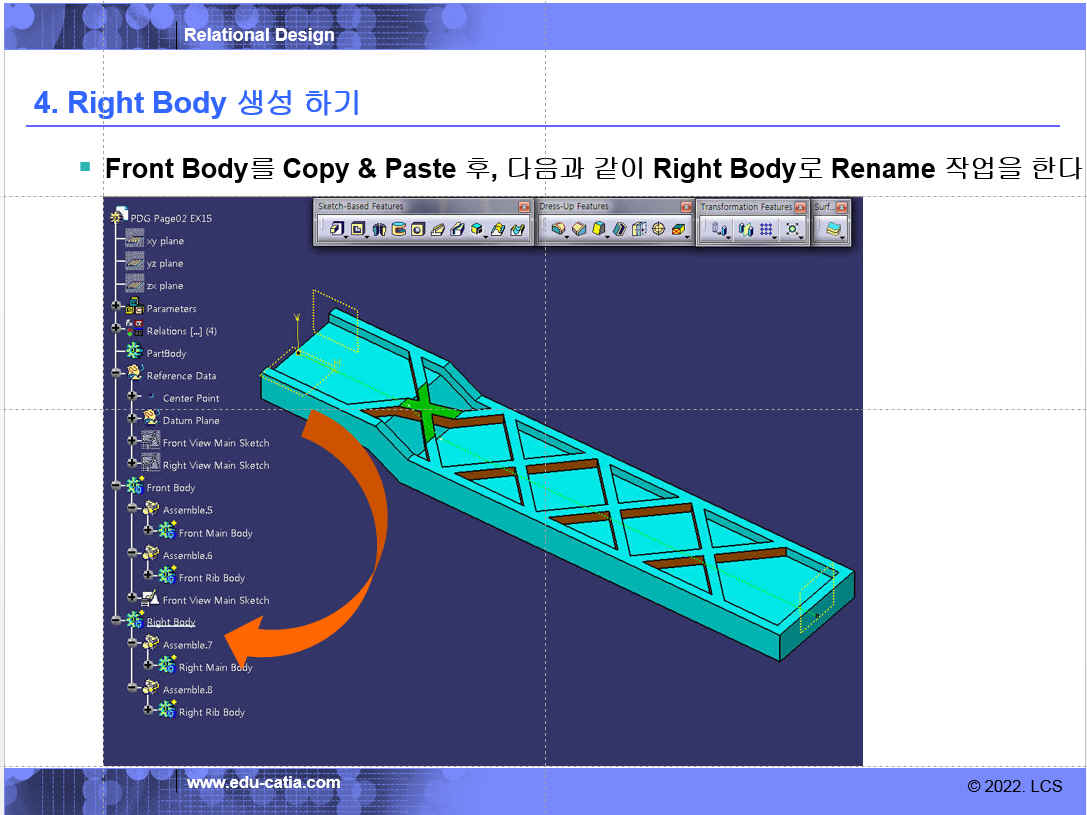Expand the Right Main Body node
Viewport: 1087px width, 815px height.
(x=149, y=667)
